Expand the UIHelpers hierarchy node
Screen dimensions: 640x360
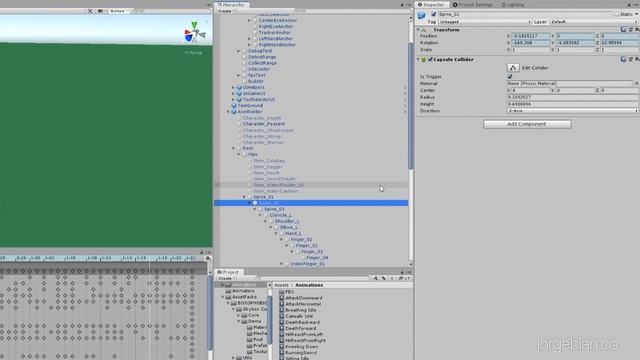(x=233, y=87)
